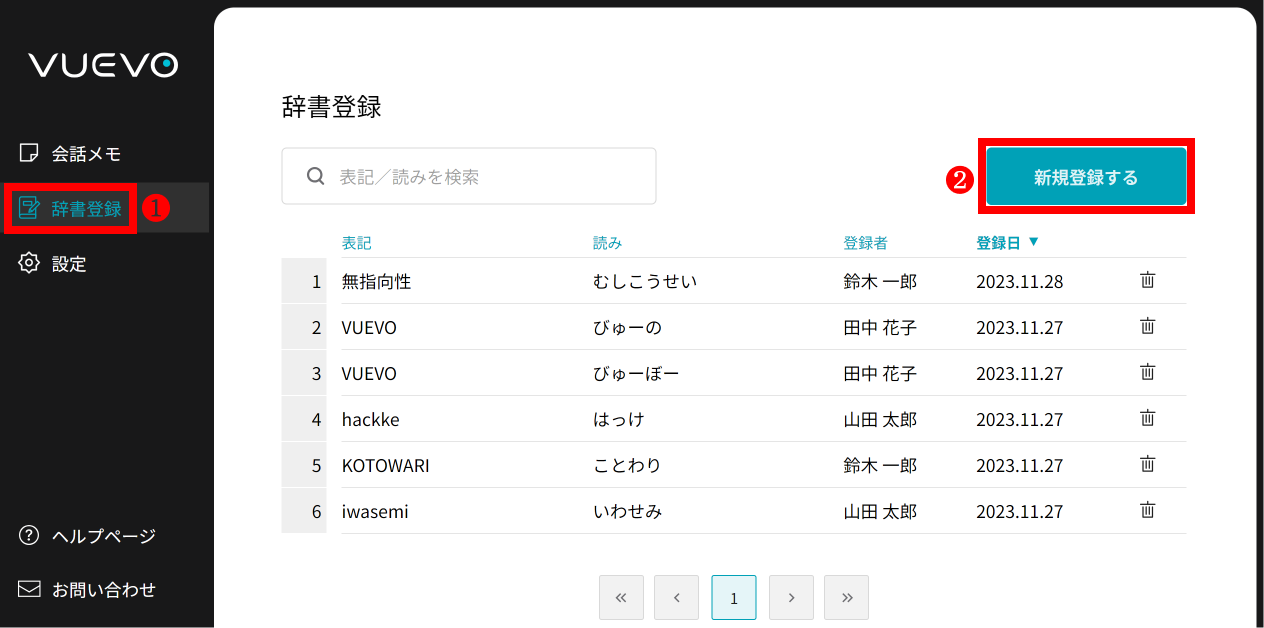Select page 1 in the pagination

(734, 597)
